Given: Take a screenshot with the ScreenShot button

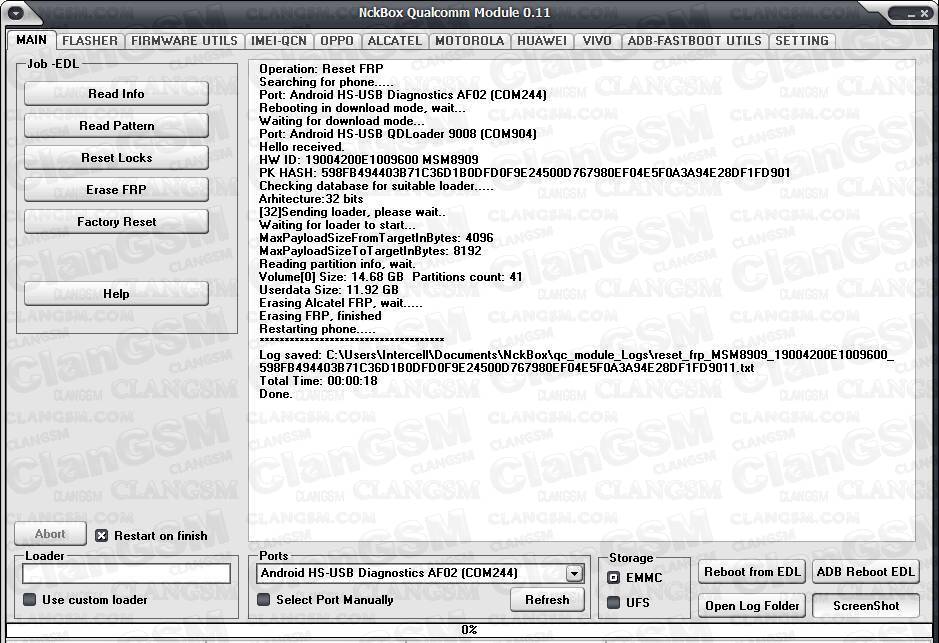Looking at the screenshot, I should 866,606.
